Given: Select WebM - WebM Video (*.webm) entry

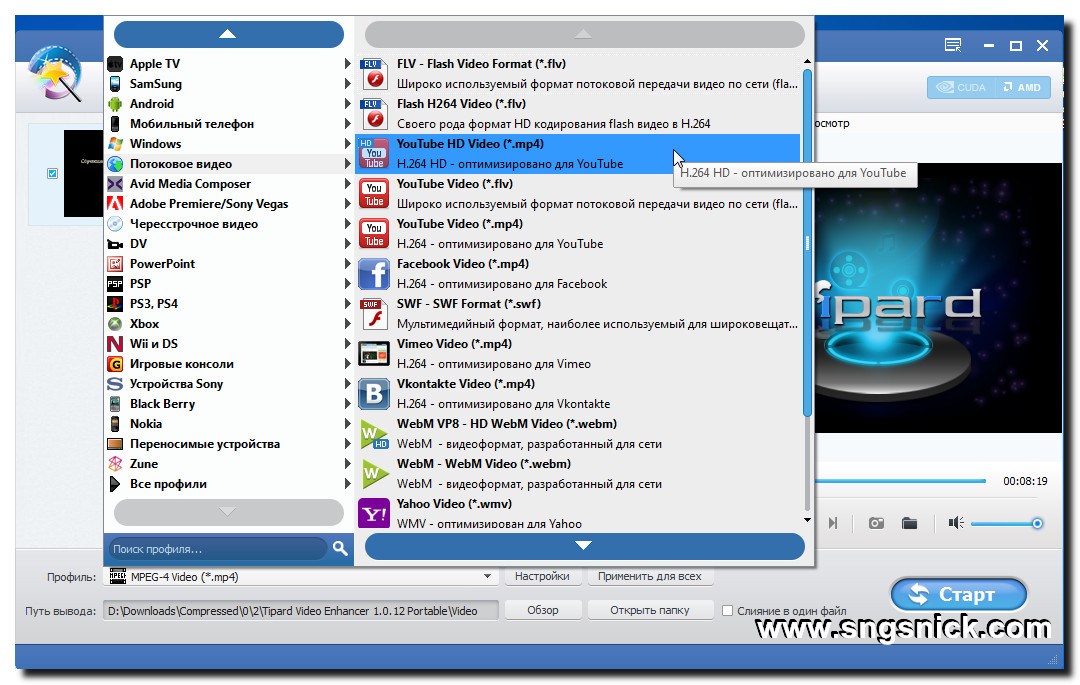Looking at the screenshot, I should (578, 473).
